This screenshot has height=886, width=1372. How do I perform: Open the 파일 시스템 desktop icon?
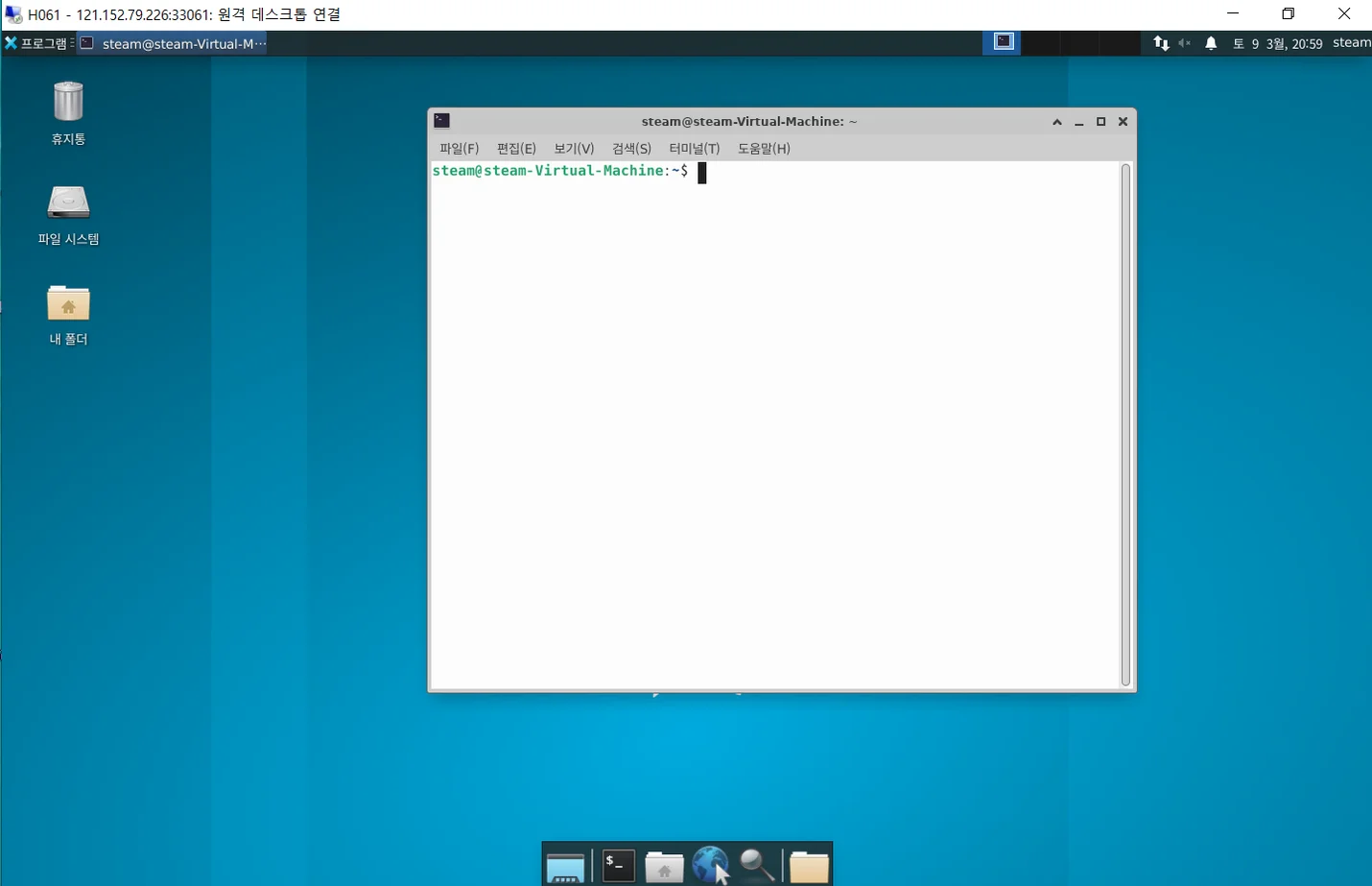pyautogui.click(x=68, y=214)
